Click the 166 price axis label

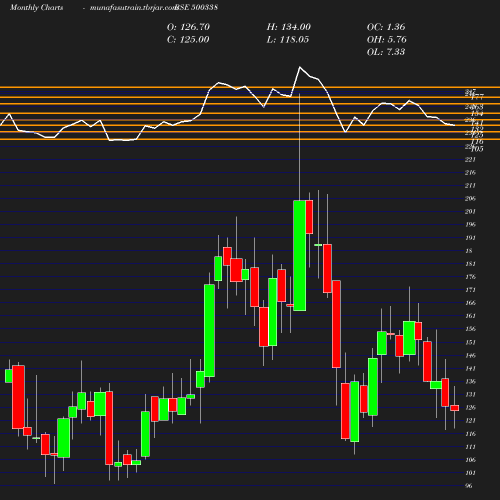pyautogui.click(x=470, y=303)
